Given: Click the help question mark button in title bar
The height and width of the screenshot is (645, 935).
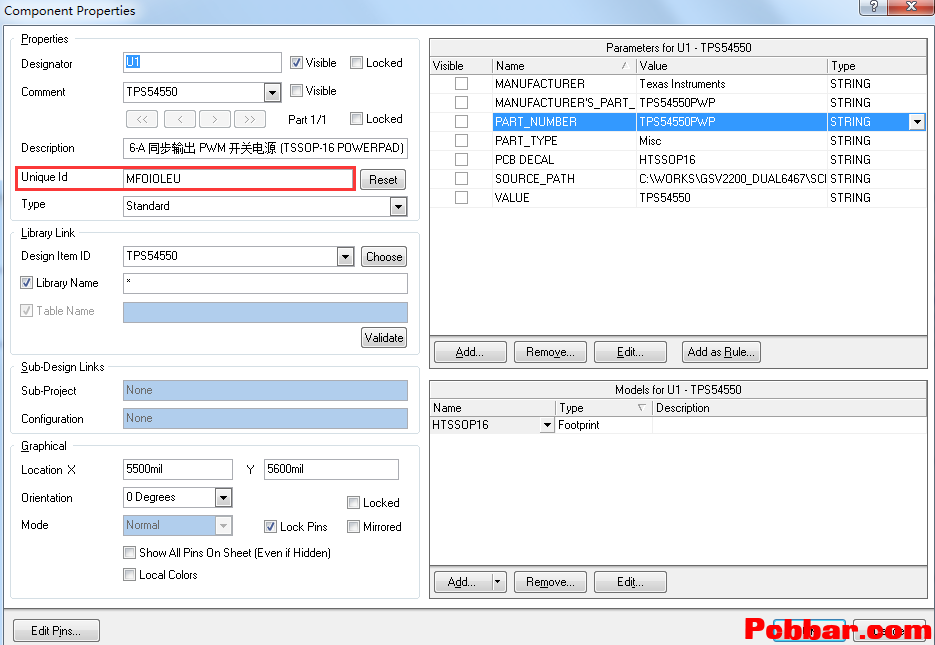Looking at the screenshot, I should click(873, 7).
